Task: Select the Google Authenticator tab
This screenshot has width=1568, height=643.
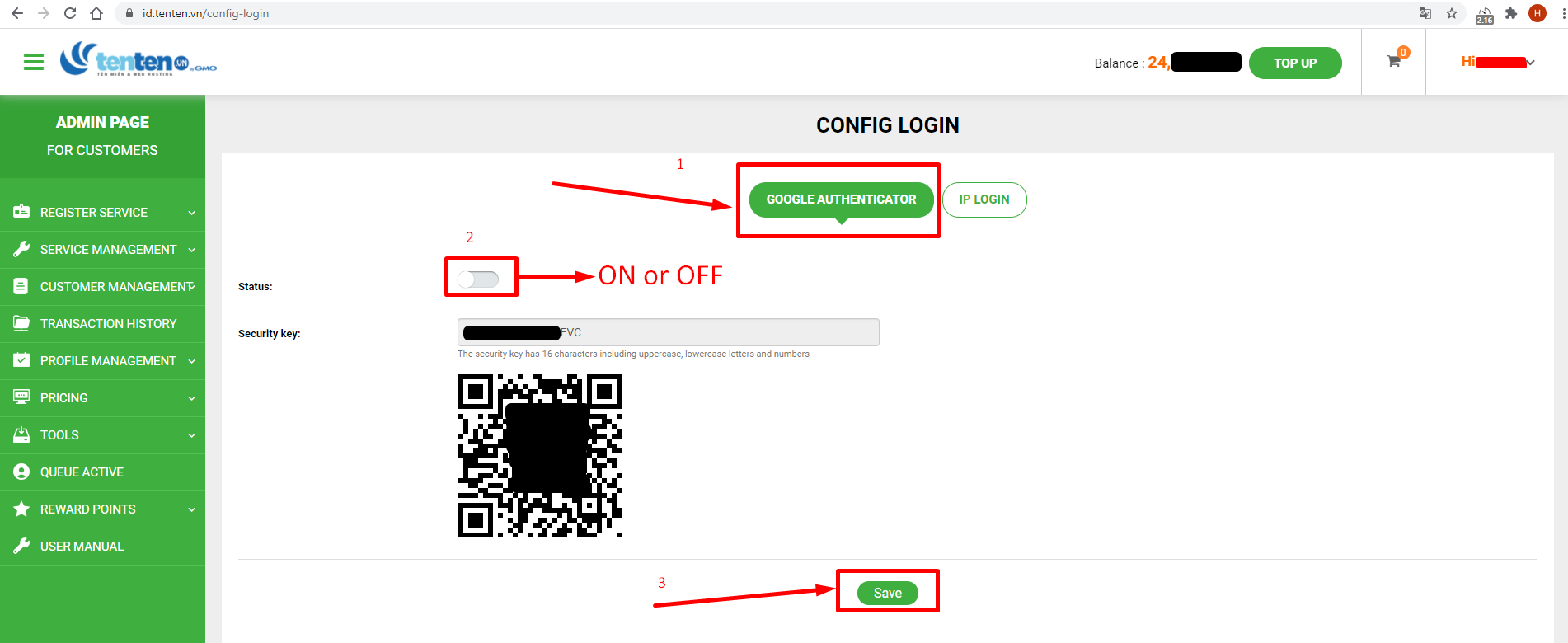Action: point(841,199)
